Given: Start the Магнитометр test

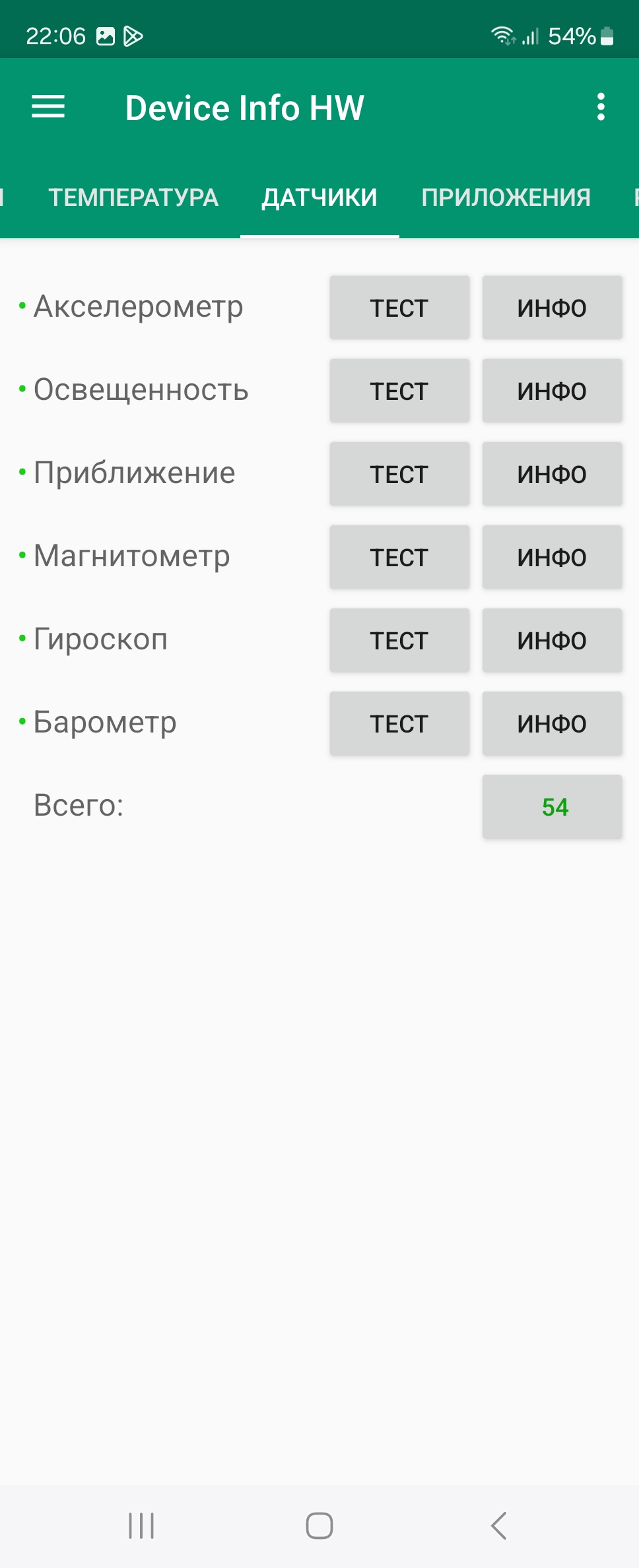Looking at the screenshot, I should (399, 557).
